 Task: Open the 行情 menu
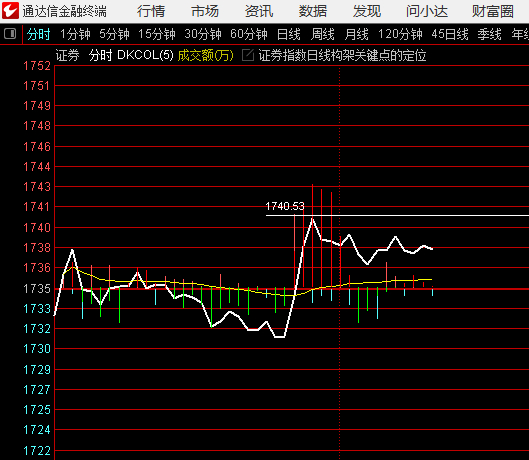point(151,11)
